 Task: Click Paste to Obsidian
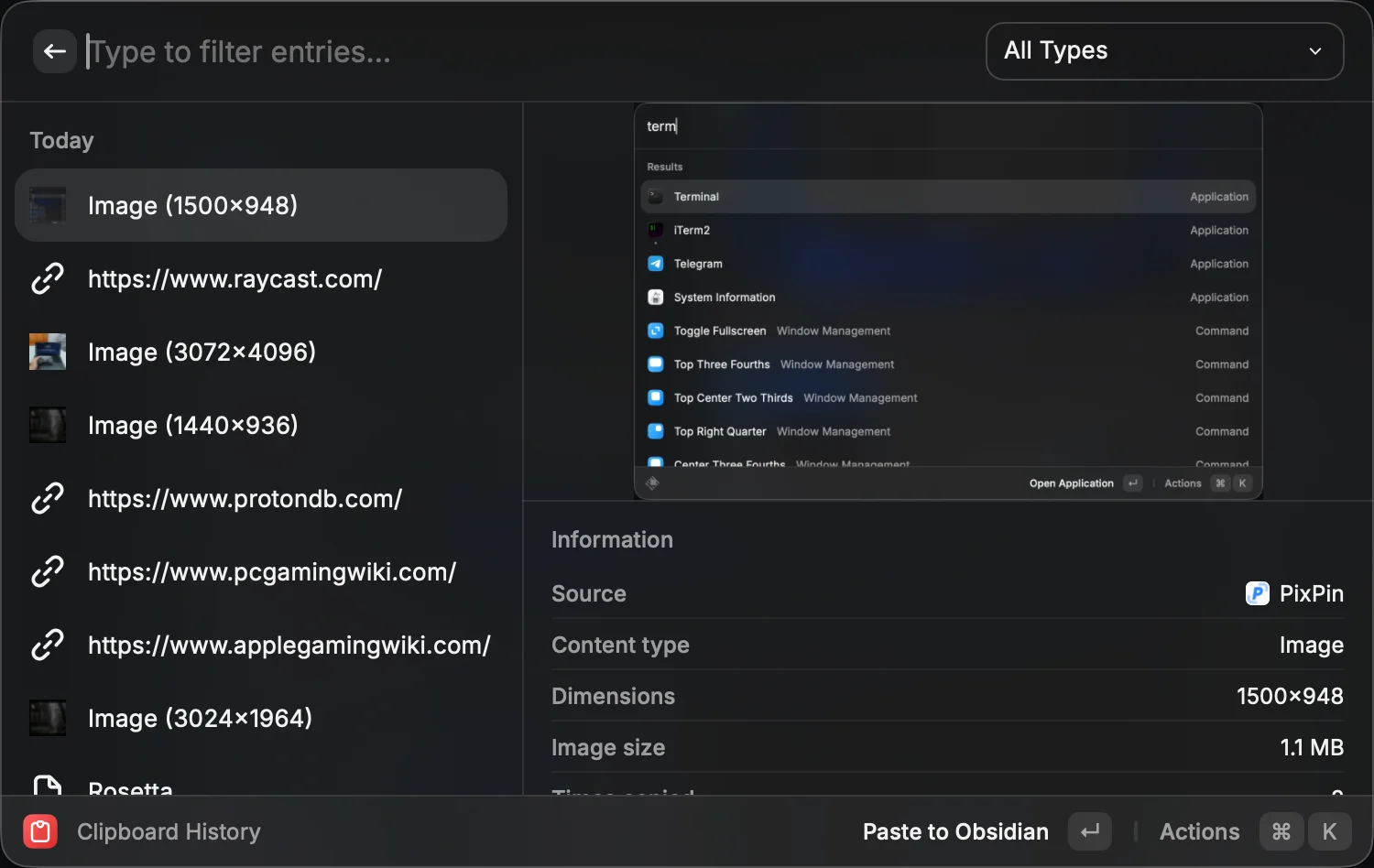tap(954, 831)
